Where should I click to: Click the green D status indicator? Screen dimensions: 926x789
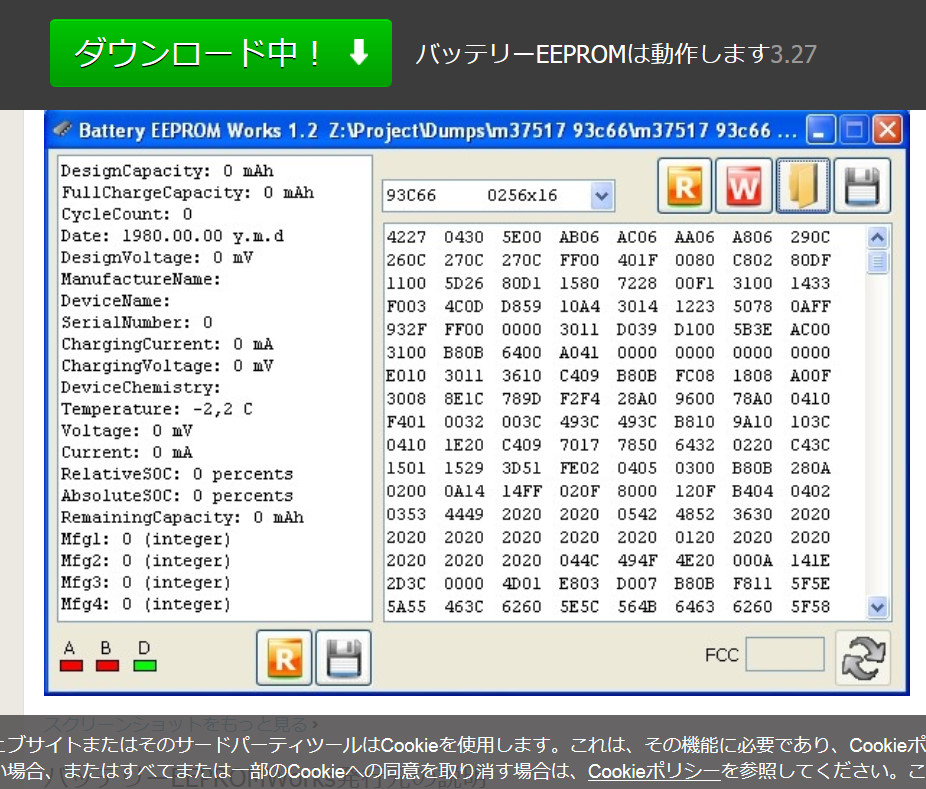coord(145,666)
